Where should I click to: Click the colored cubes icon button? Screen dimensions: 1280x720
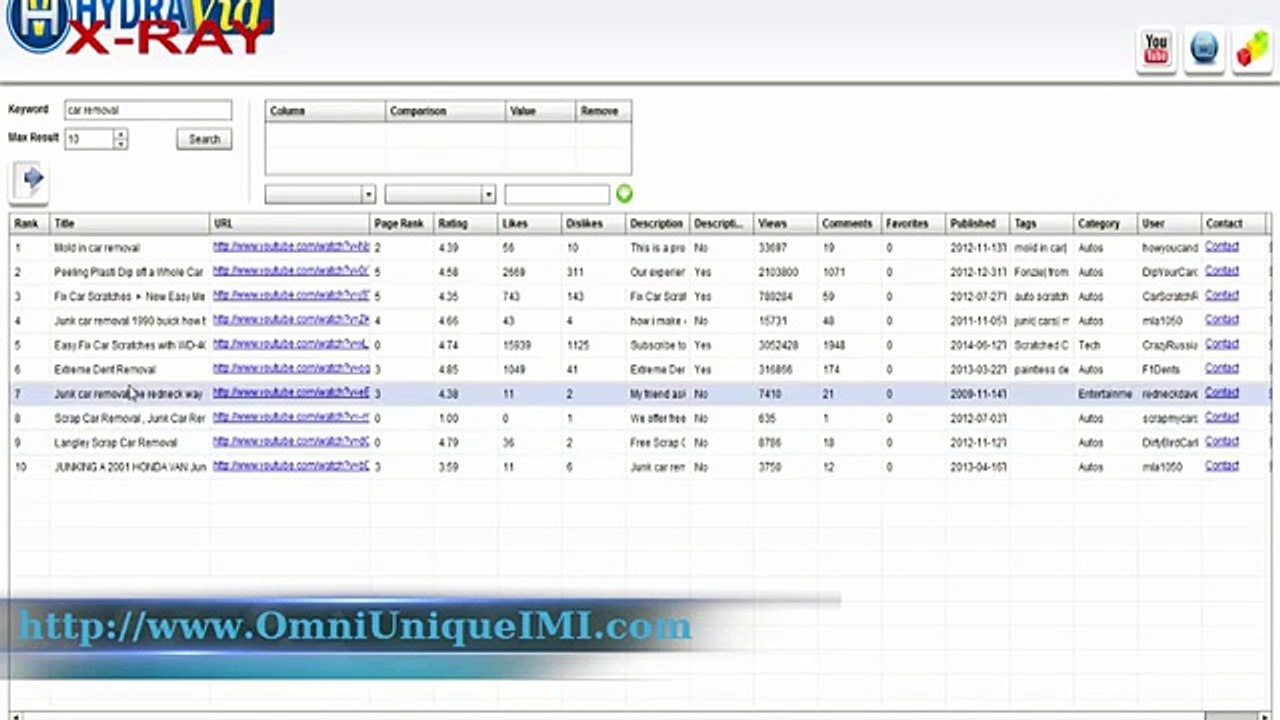tap(1252, 49)
